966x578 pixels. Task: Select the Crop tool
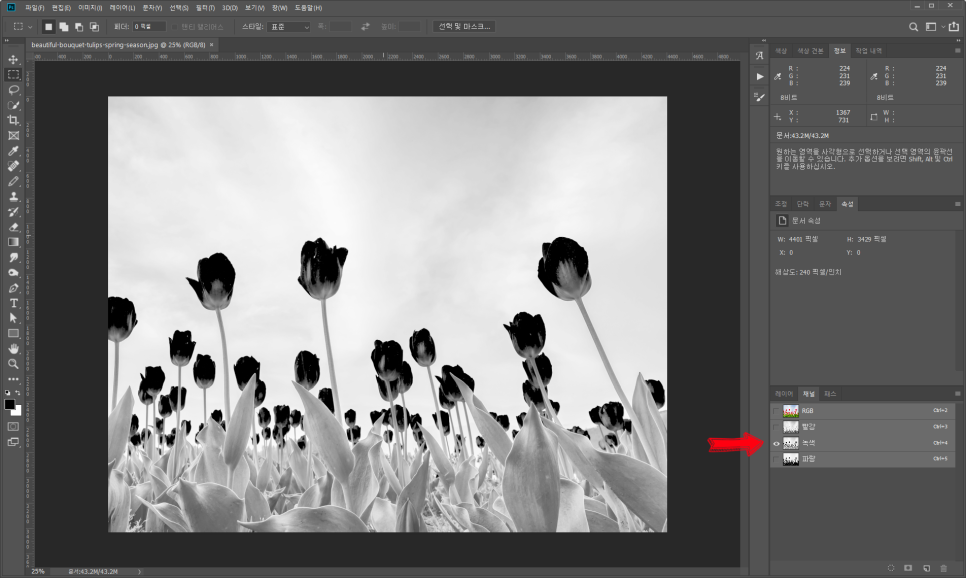tap(13, 120)
